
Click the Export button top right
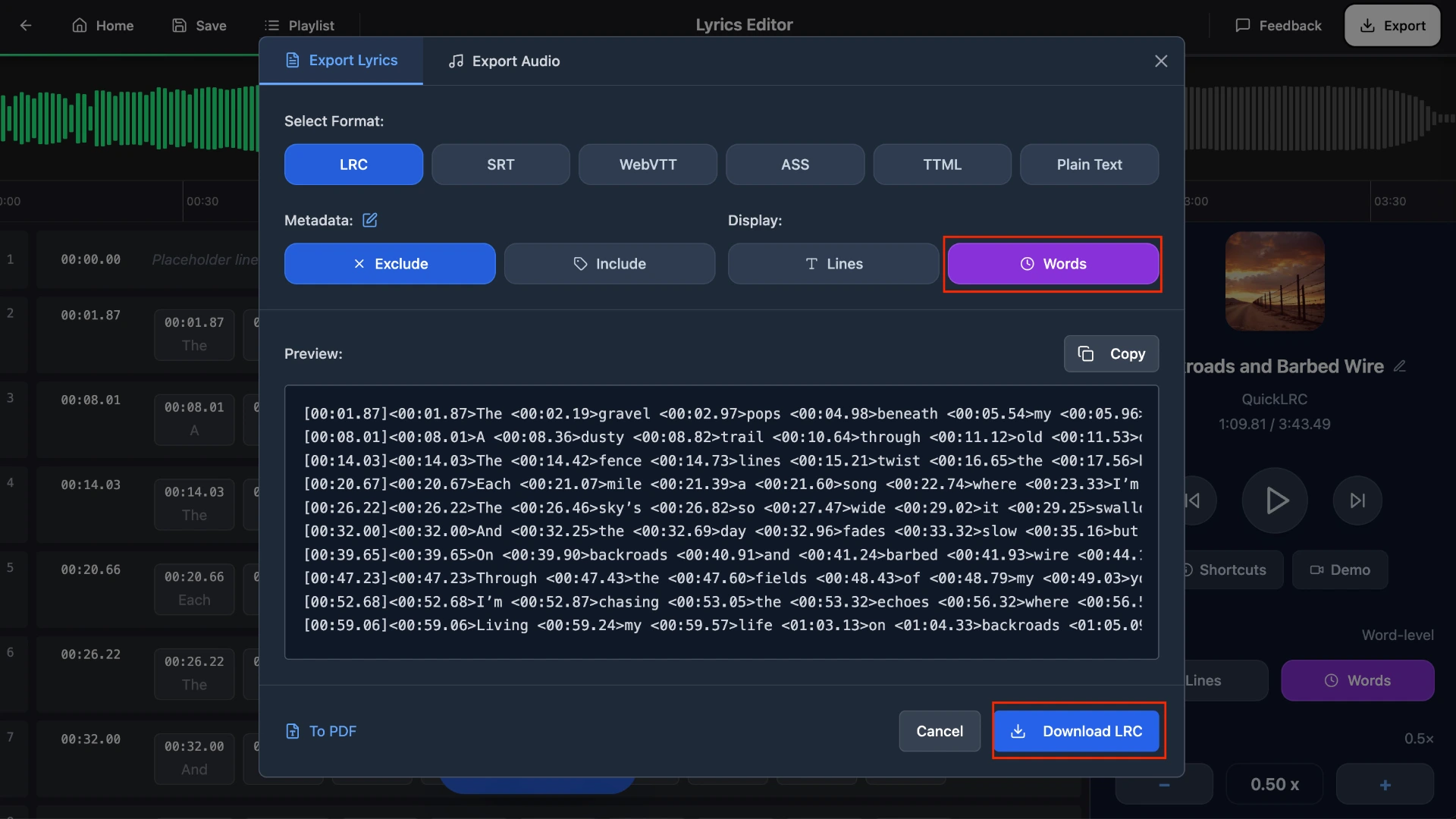tap(1392, 25)
